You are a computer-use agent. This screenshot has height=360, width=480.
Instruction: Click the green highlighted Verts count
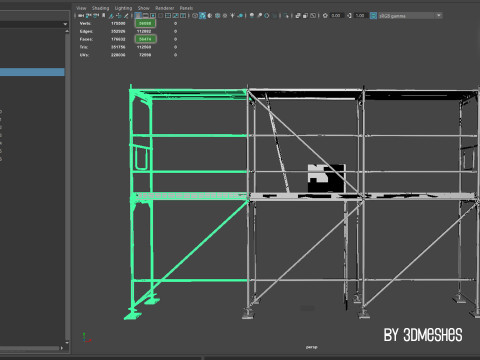pyautogui.click(x=145, y=23)
